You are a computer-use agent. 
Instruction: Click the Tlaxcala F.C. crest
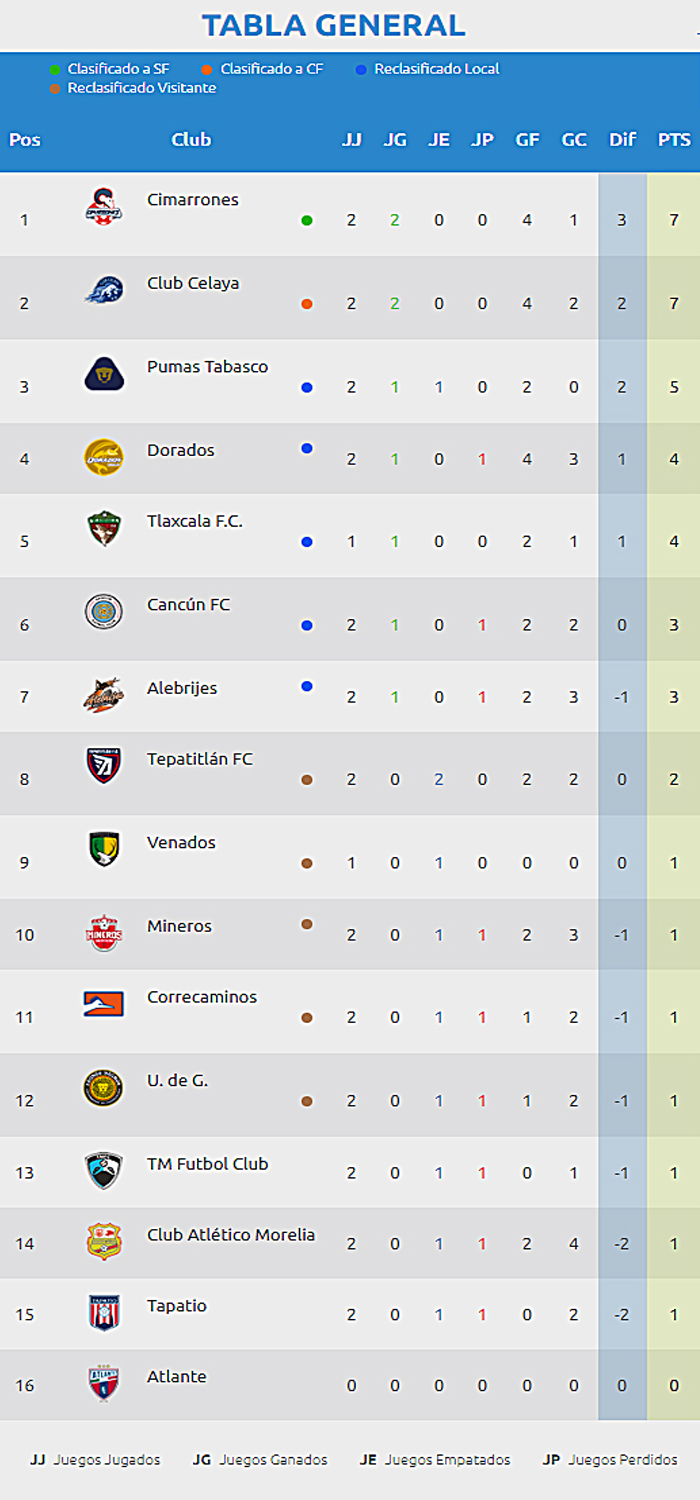coord(103,528)
